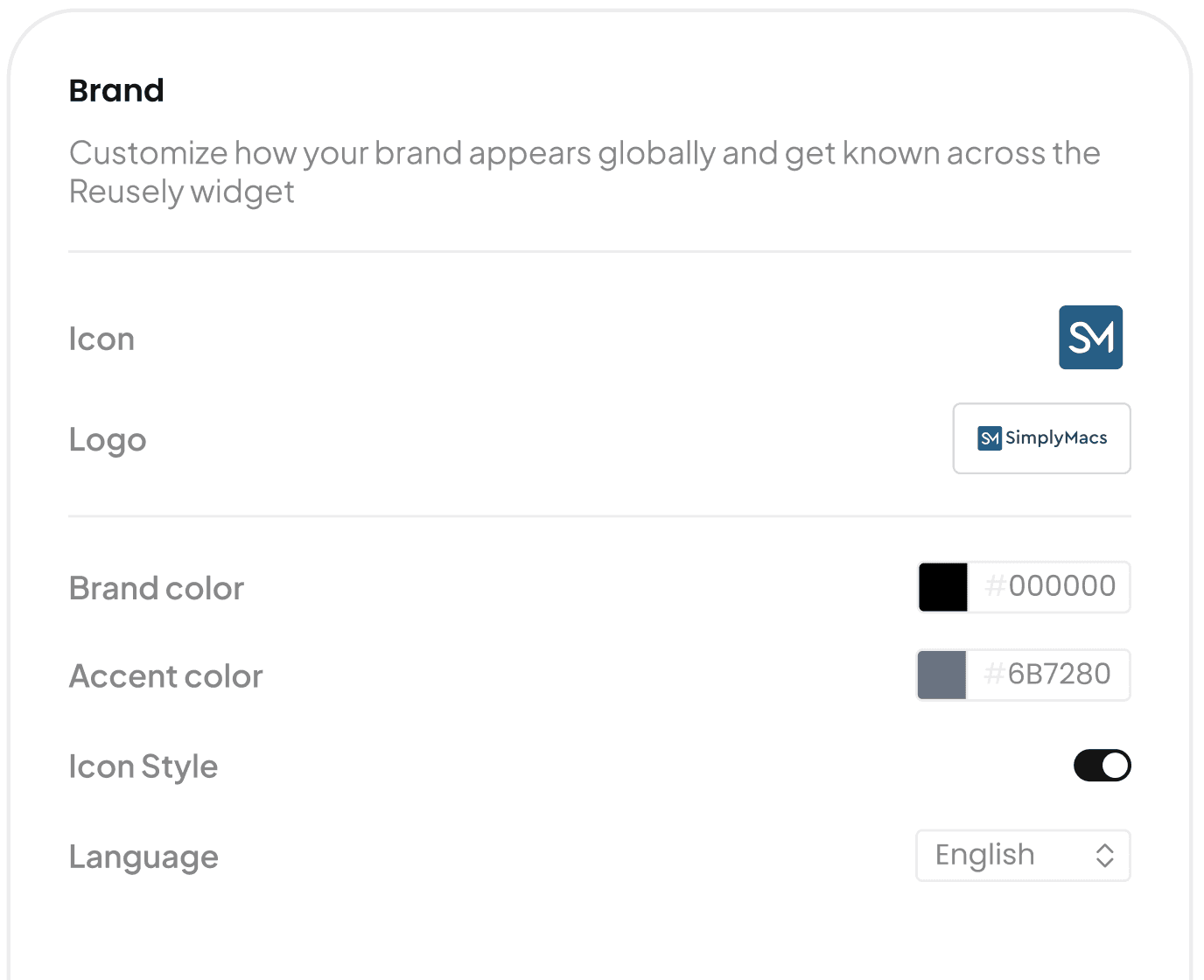Image resolution: width=1204 pixels, height=980 pixels.
Task: Click the Logo row label
Action: click(108, 439)
